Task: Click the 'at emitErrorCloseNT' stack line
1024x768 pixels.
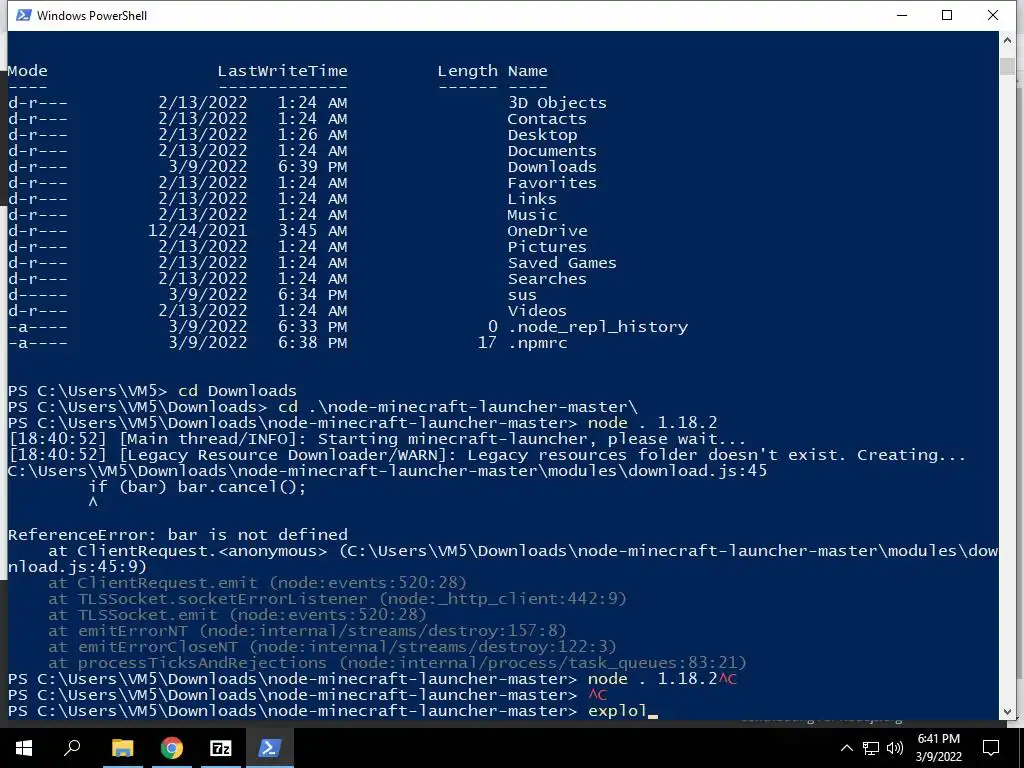Action: coord(332,647)
